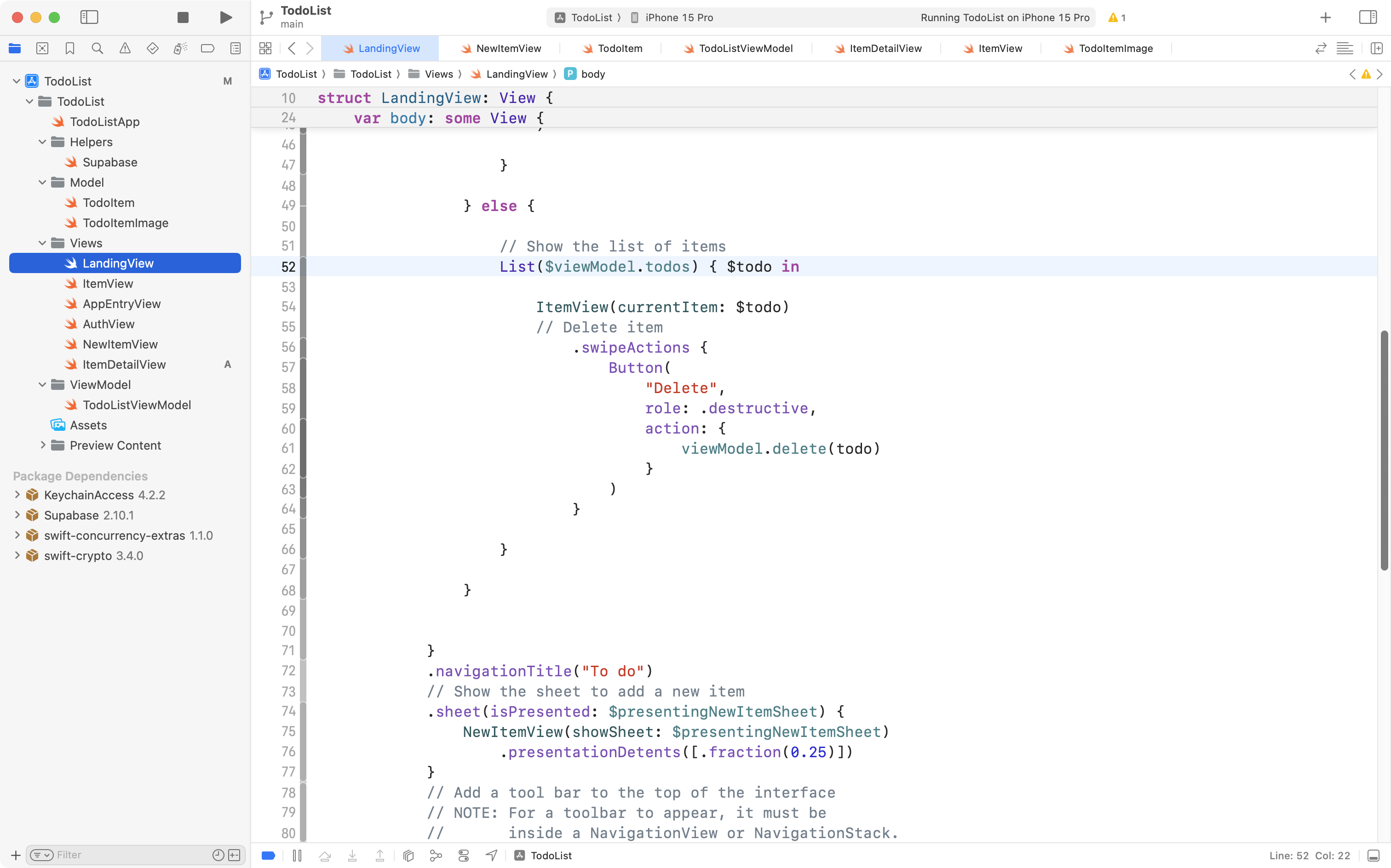Open the Report navigator list icon
The image size is (1391, 868).
pyautogui.click(x=236, y=48)
